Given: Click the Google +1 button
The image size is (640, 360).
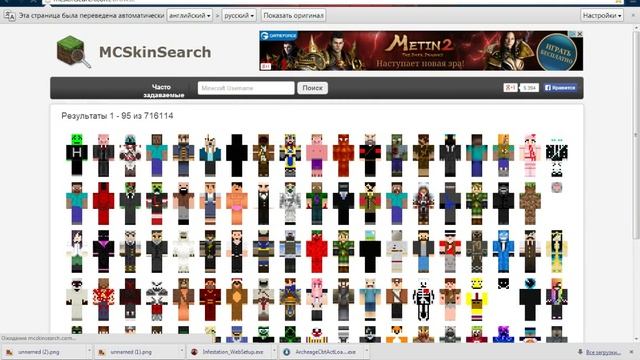Looking at the screenshot, I should [x=510, y=88].
